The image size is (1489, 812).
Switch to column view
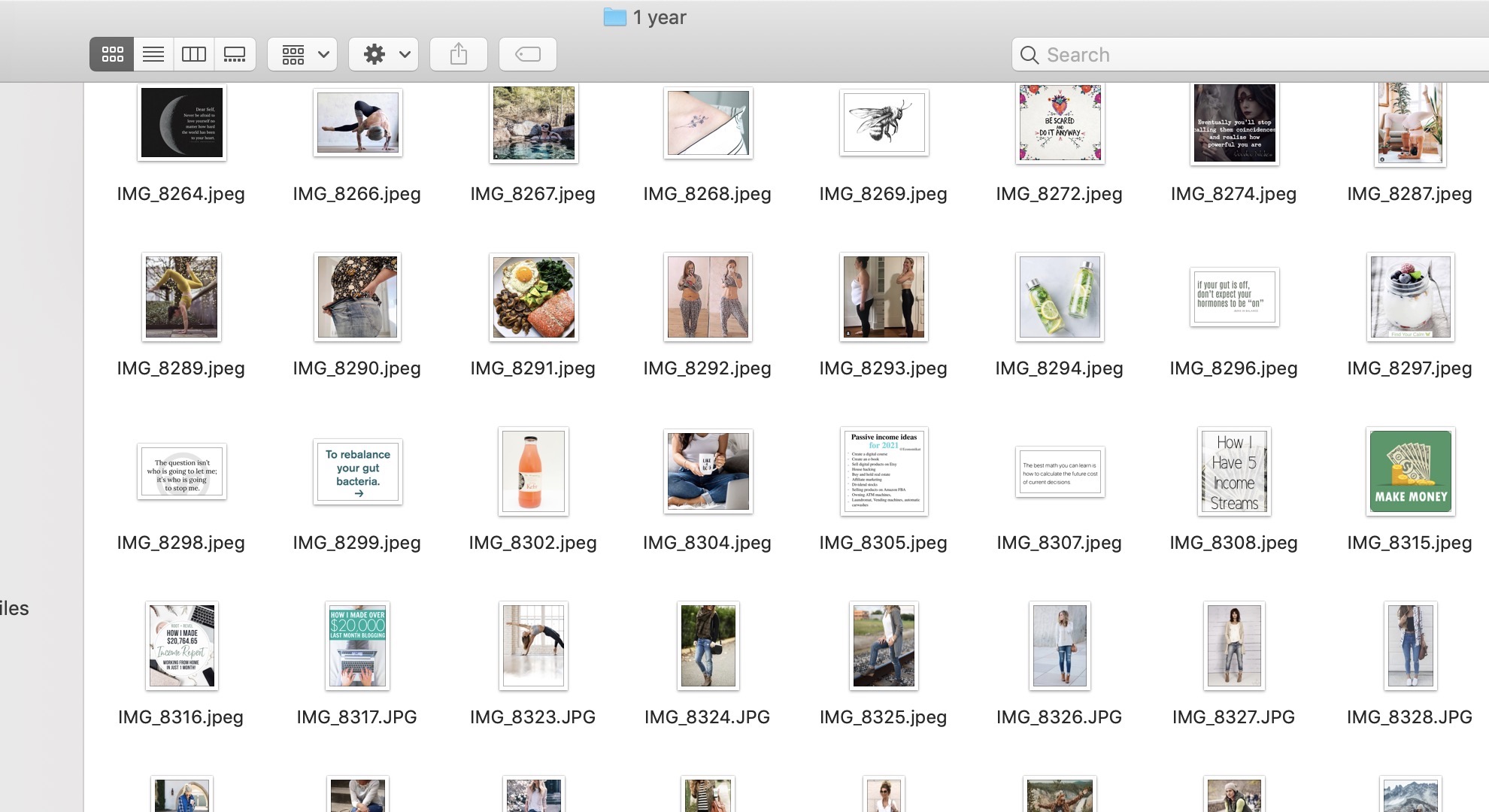tap(194, 54)
